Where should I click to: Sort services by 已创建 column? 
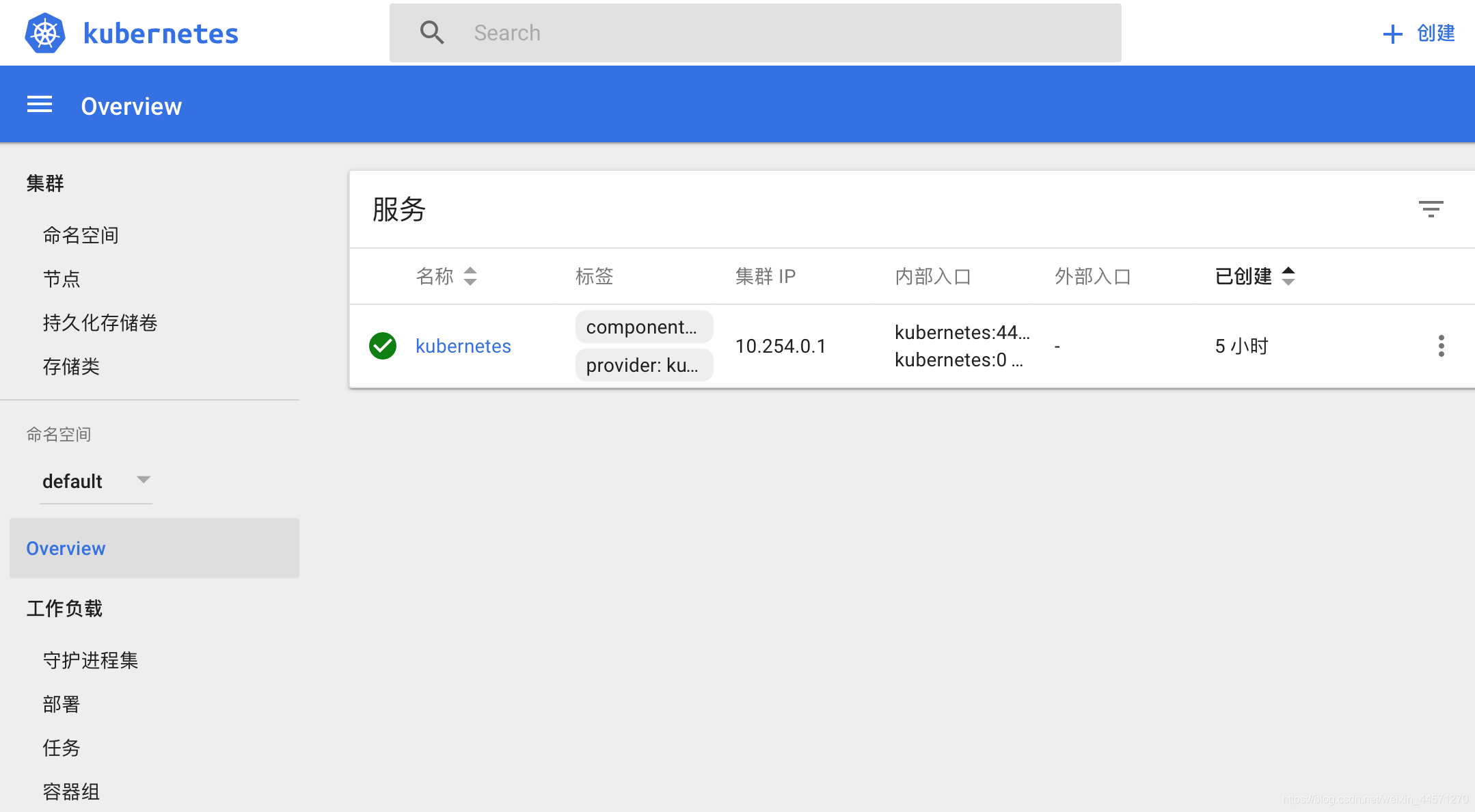coord(1255,276)
